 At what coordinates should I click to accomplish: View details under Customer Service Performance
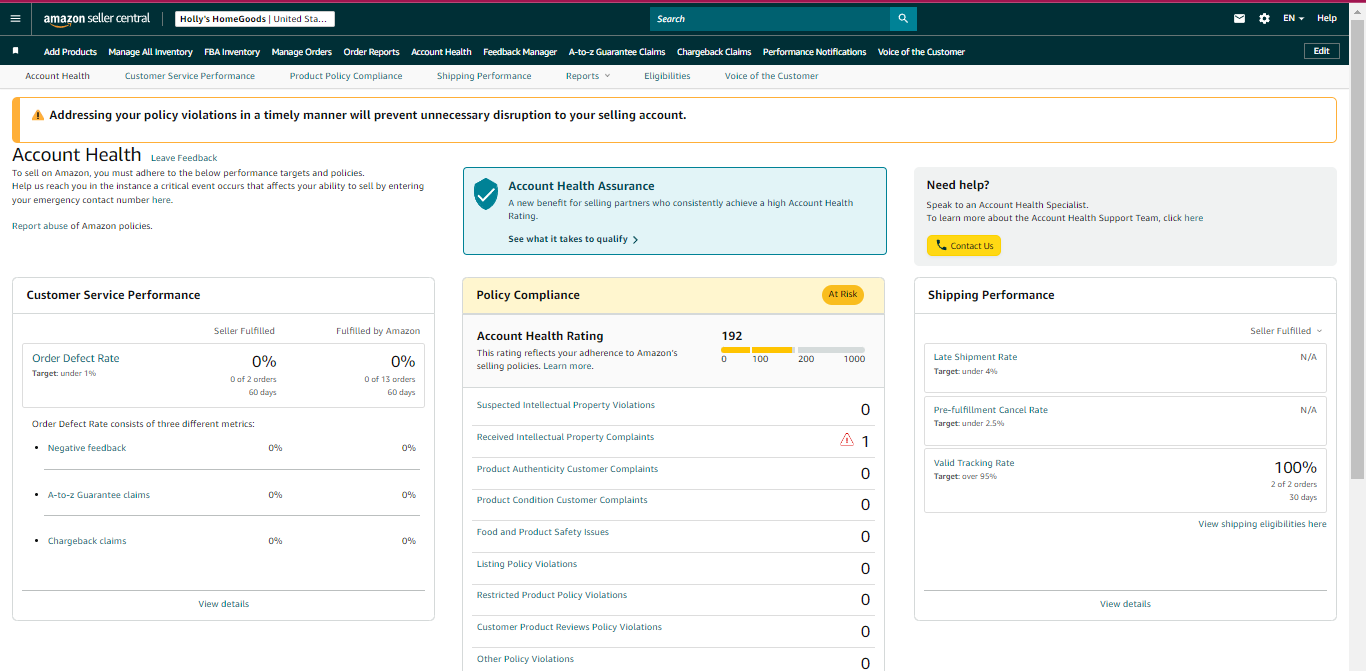(224, 604)
